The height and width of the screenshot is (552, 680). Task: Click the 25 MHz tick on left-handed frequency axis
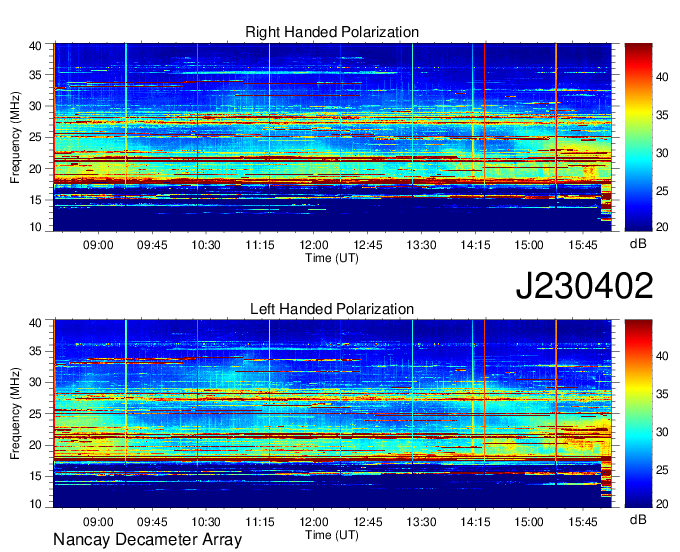click(x=35, y=414)
